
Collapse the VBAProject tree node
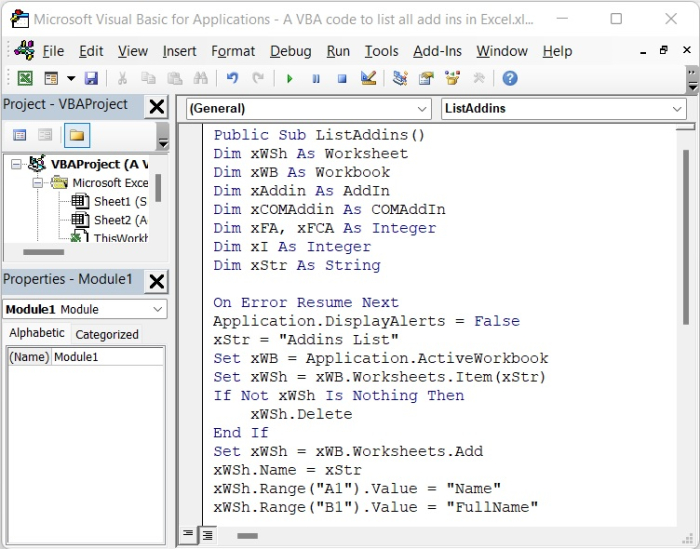(16, 165)
